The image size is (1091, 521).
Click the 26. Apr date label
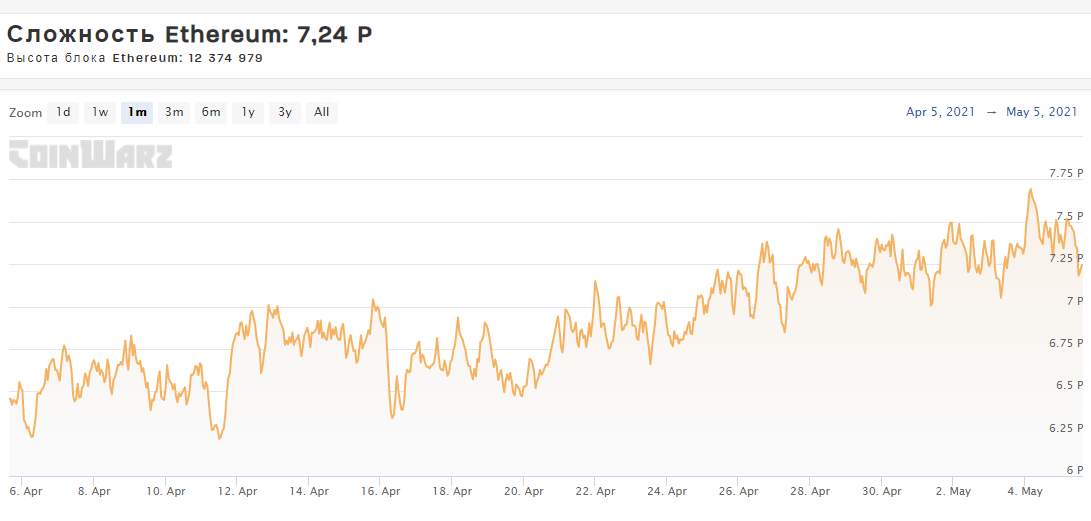point(739,491)
